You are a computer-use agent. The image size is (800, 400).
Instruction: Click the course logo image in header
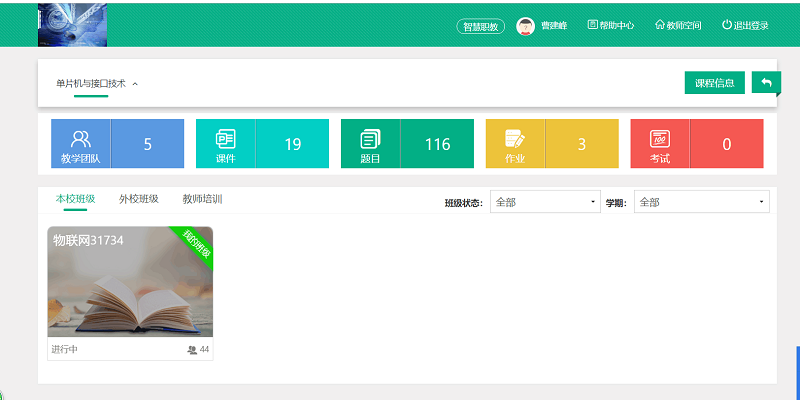coord(72,25)
